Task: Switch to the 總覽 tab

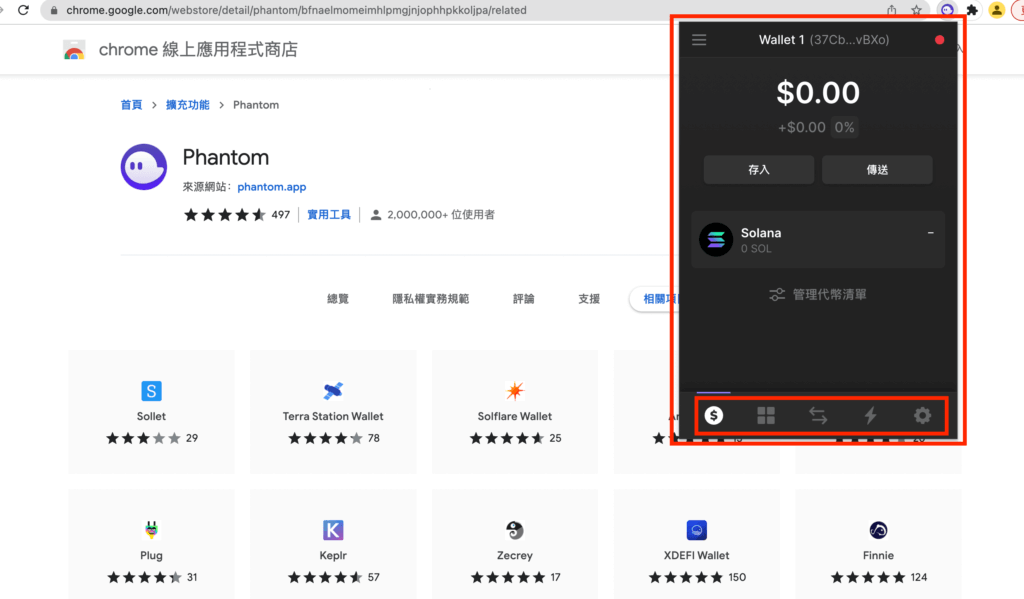Action: (x=337, y=298)
